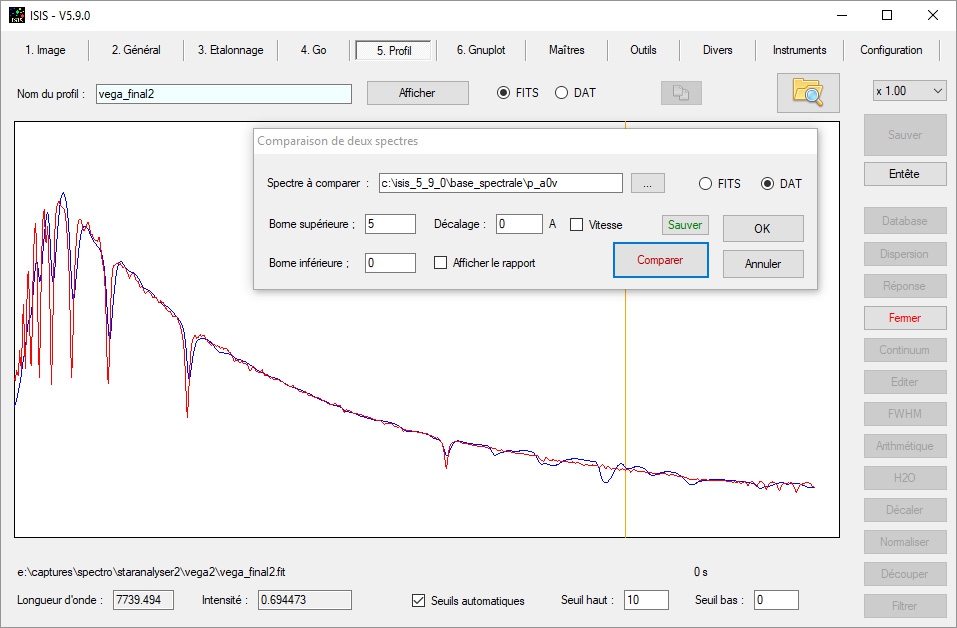Cancel the dialog with Annuler
Viewport: 957px width, 628px height.
point(763,264)
